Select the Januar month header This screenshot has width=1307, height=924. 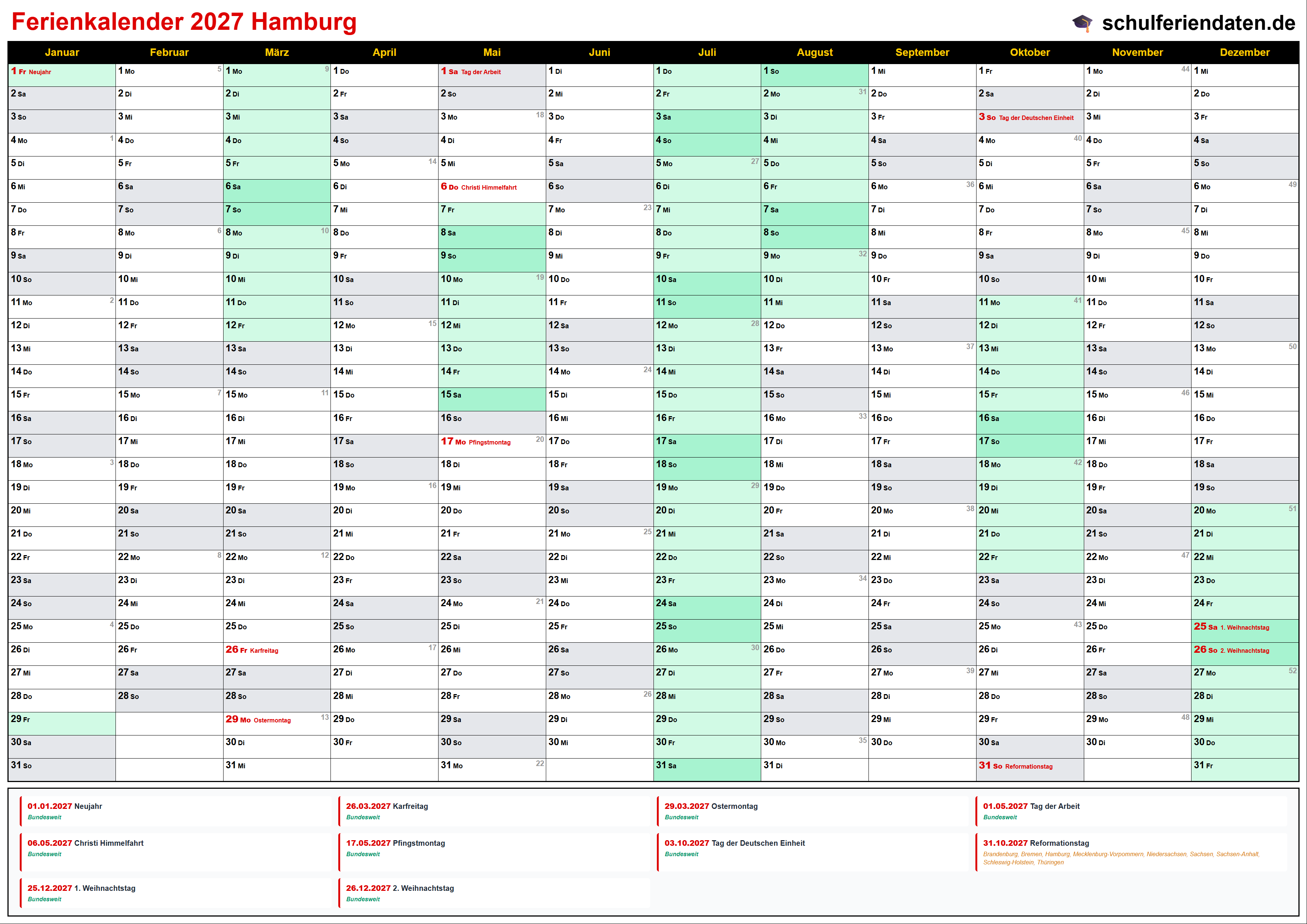61,53
